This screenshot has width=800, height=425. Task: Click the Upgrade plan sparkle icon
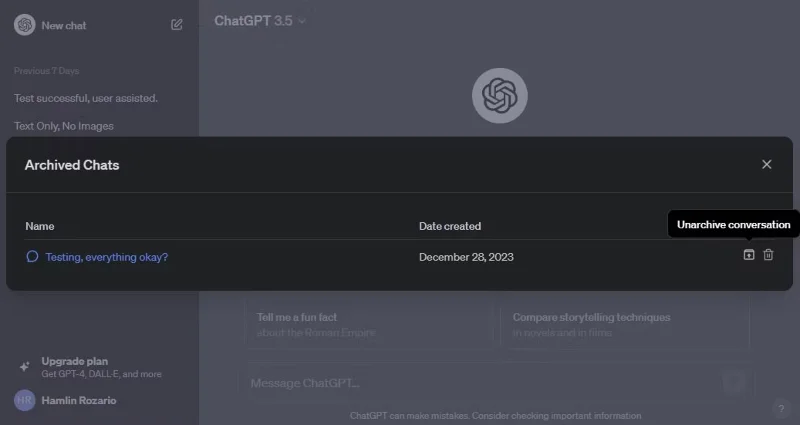click(x=24, y=366)
